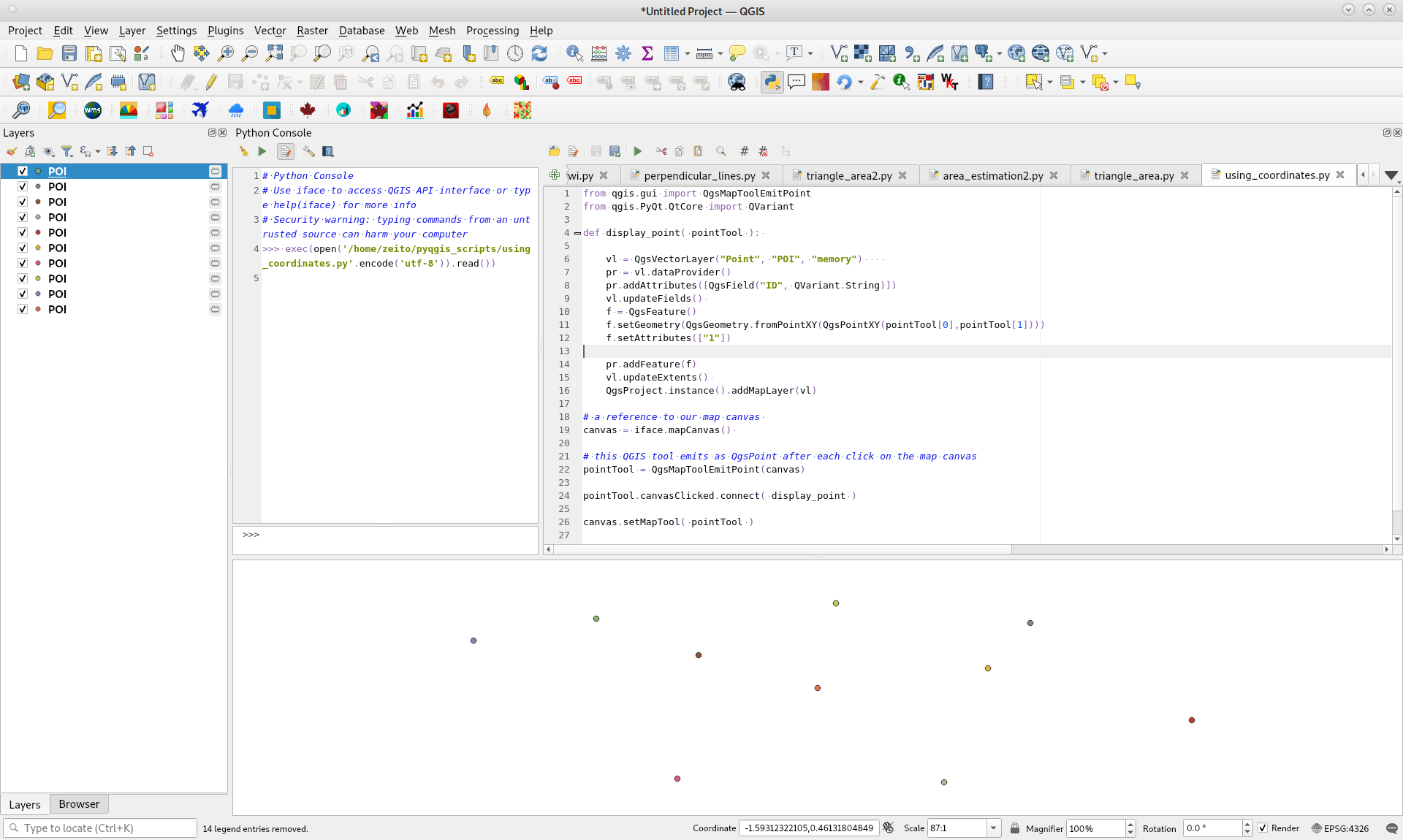The width and height of the screenshot is (1403, 840).
Task: Open Statistical Summary sigma icon
Action: tap(647, 53)
